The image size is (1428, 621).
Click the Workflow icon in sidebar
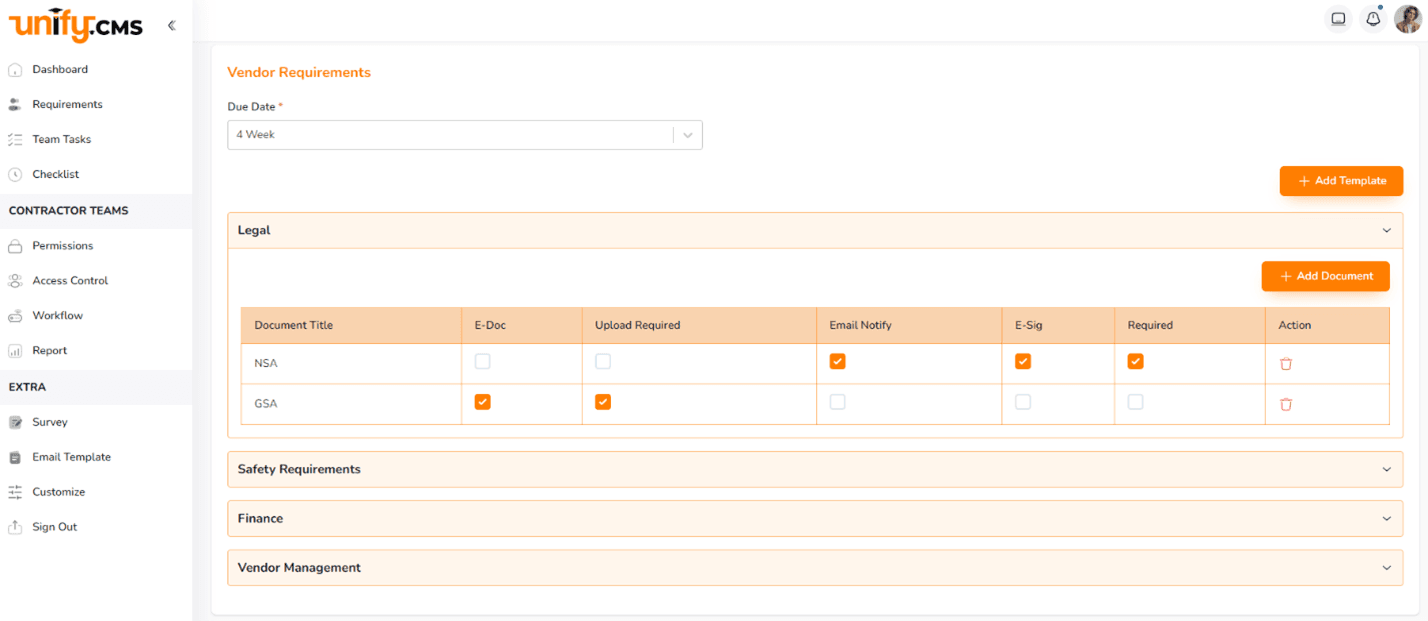tap(15, 316)
